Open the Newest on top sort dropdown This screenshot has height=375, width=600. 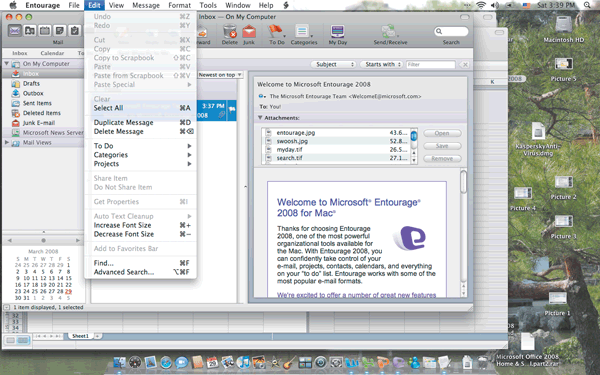pos(220,75)
